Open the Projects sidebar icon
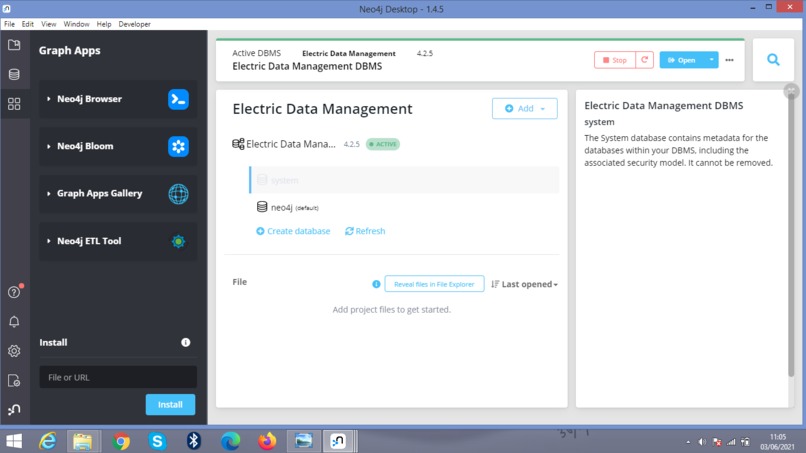 click(x=14, y=45)
